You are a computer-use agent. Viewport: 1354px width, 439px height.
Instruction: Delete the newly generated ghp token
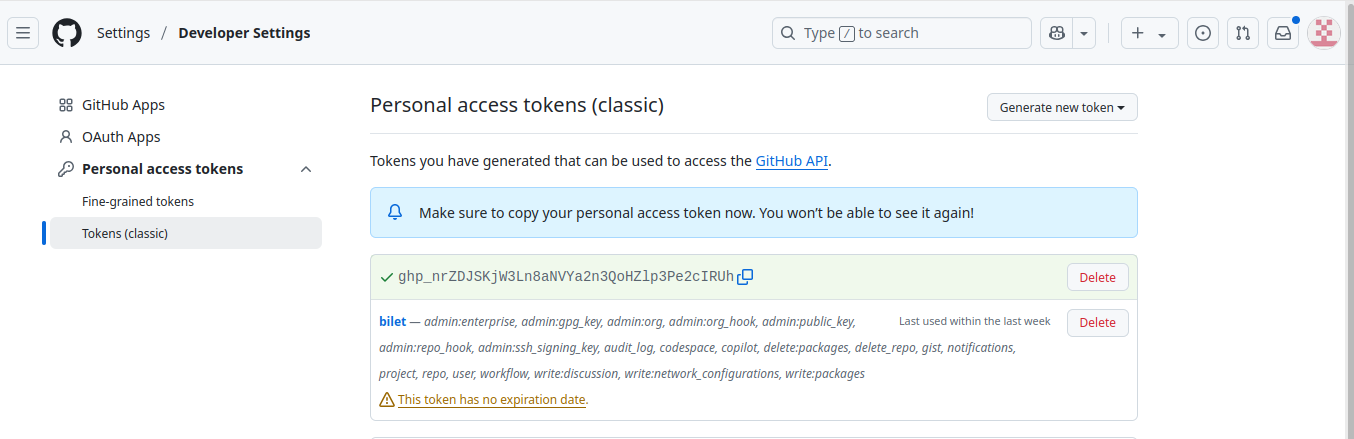[x=1097, y=277]
